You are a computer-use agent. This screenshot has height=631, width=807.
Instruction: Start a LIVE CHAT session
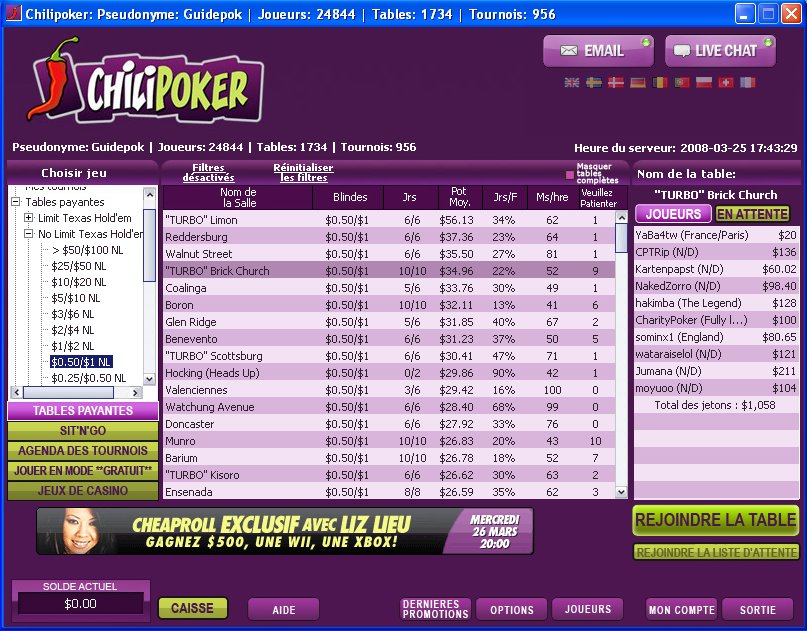click(x=720, y=50)
